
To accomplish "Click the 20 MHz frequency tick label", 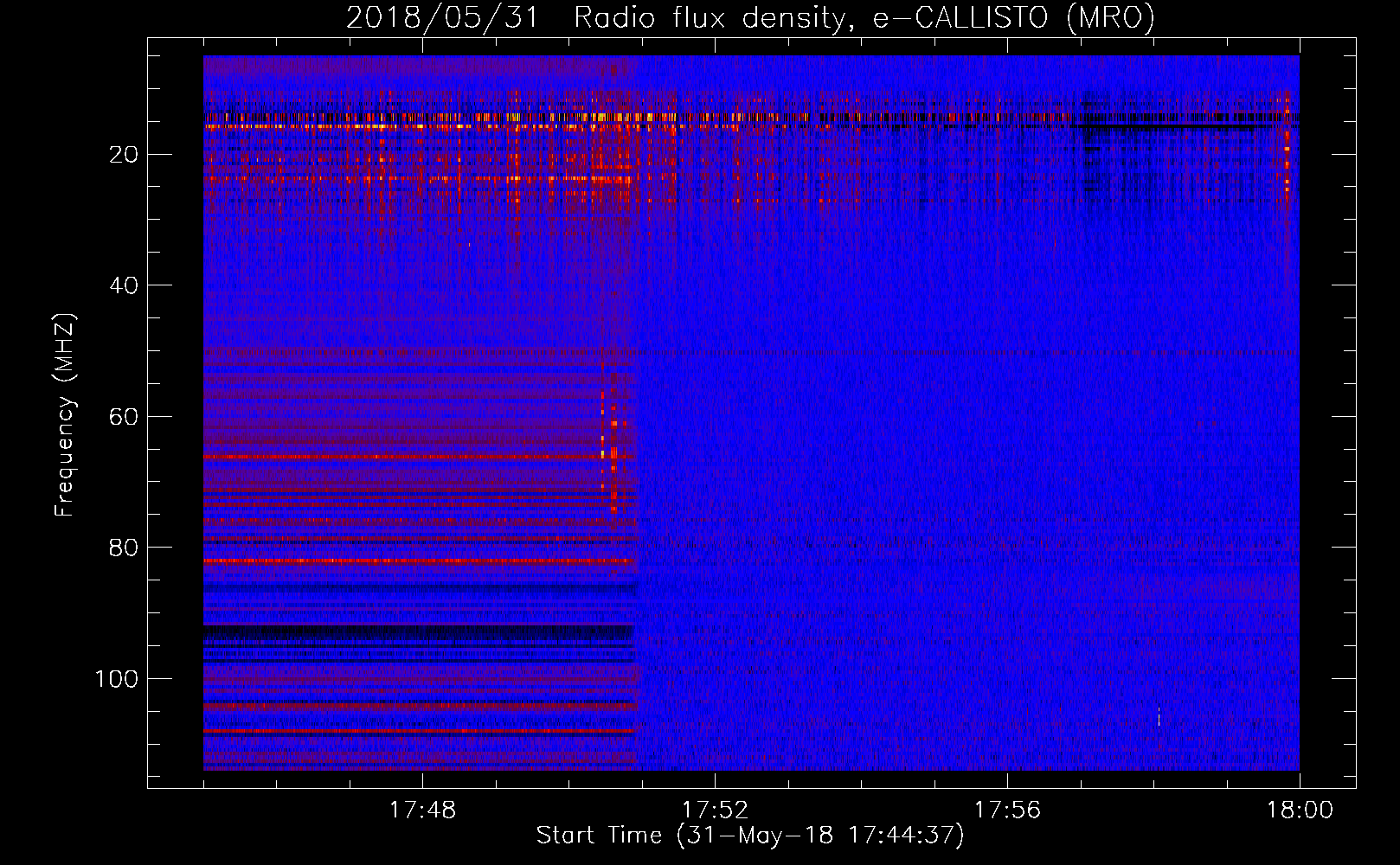I will tap(125, 155).
